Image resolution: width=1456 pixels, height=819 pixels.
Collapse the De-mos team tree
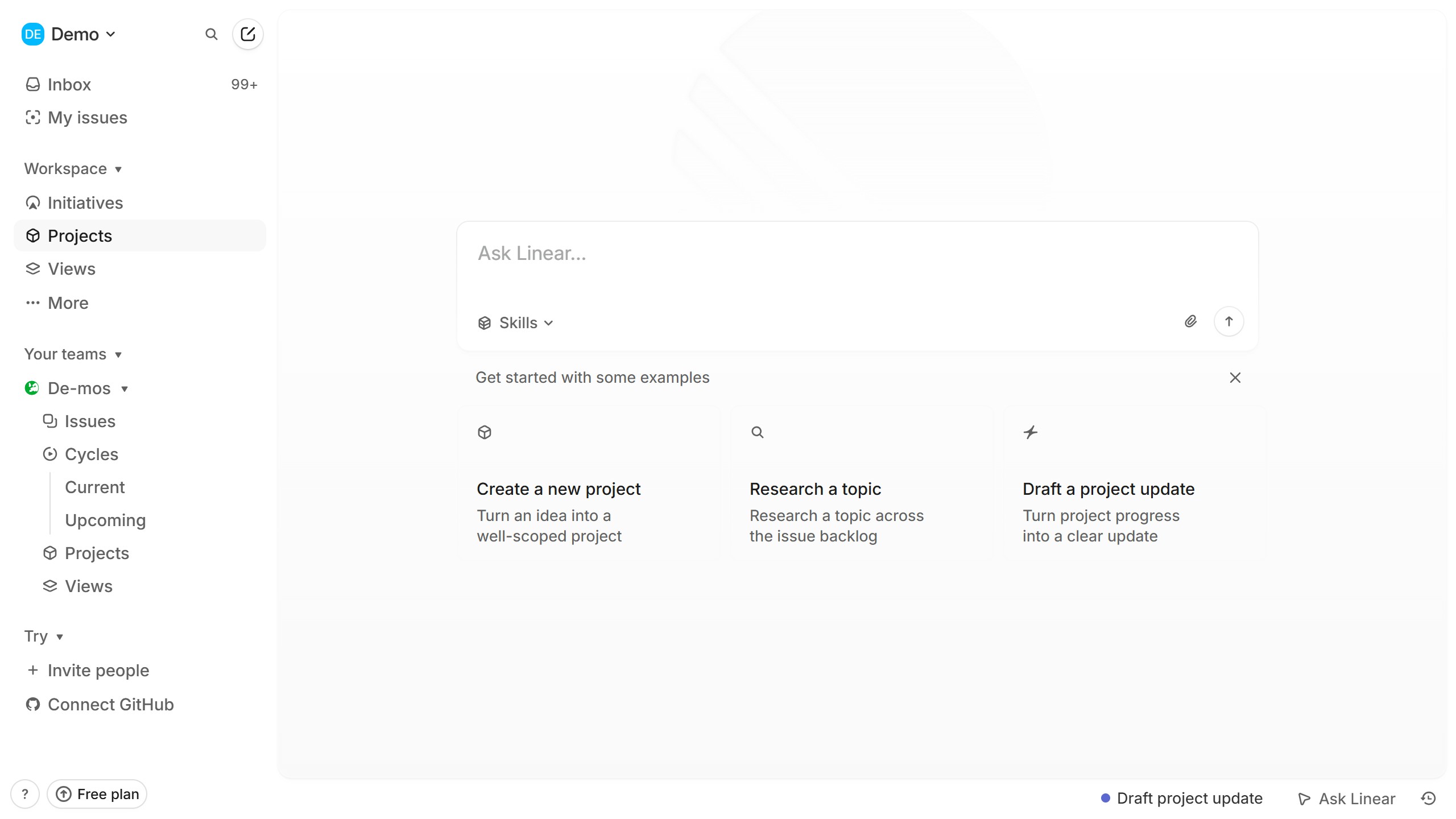coord(125,388)
